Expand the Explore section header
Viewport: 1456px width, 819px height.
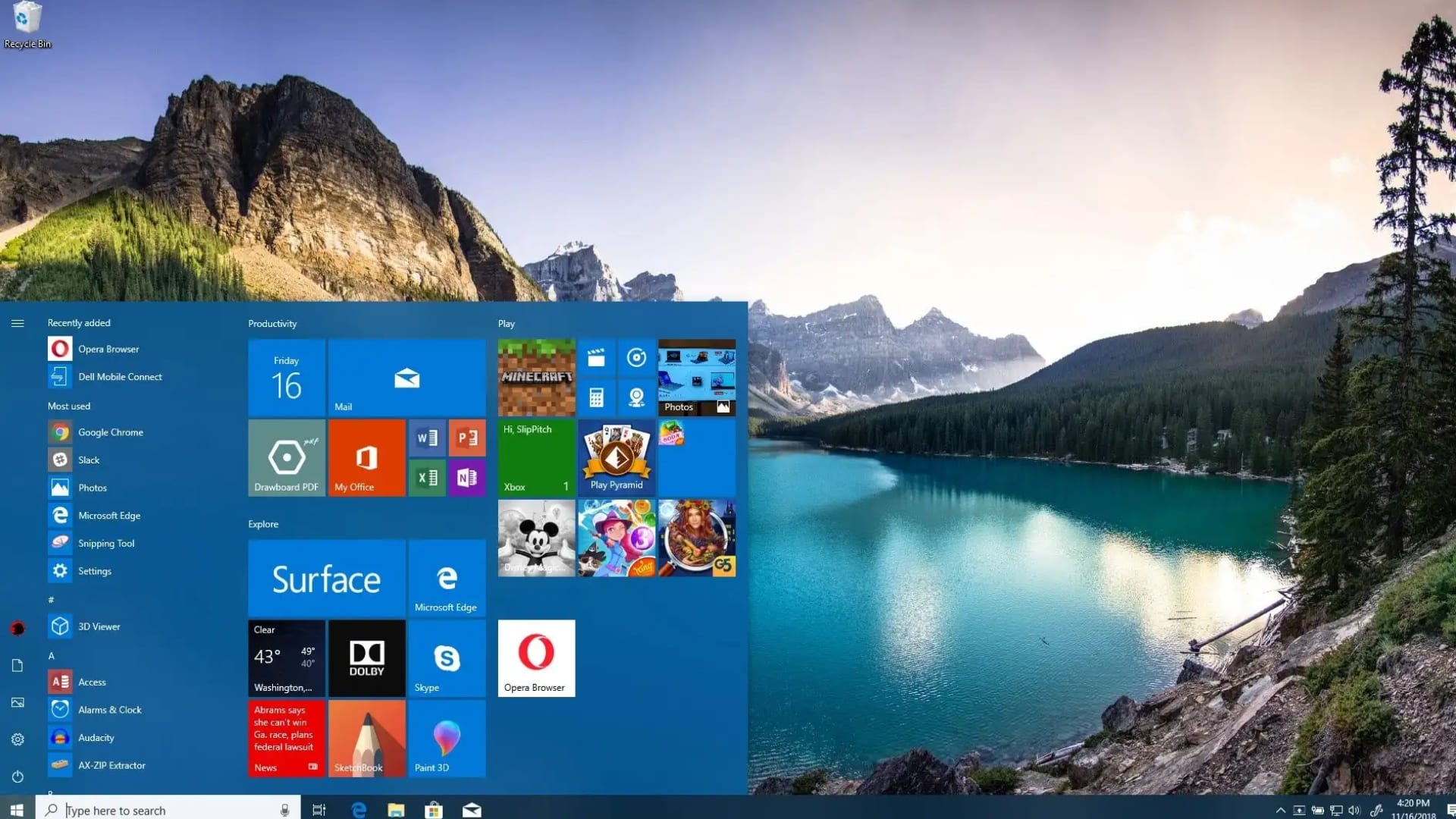[x=262, y=524]
